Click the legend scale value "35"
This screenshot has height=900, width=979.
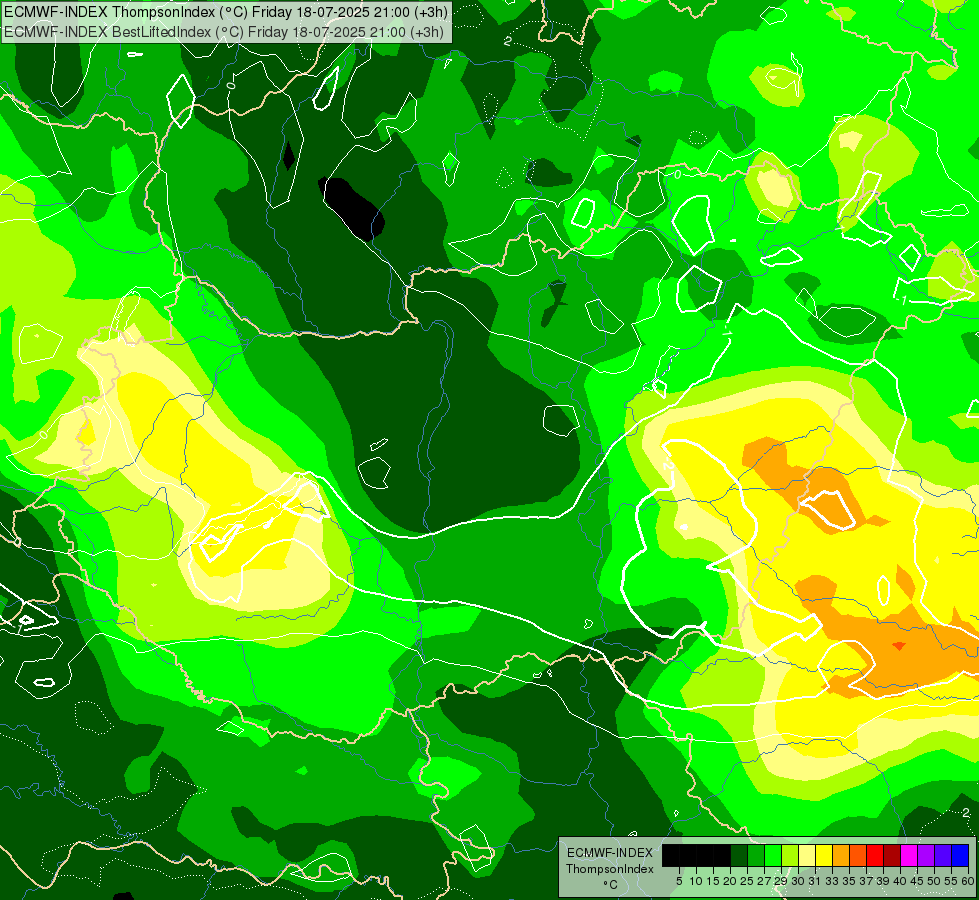pyautogui.click(x=849, y=881)
